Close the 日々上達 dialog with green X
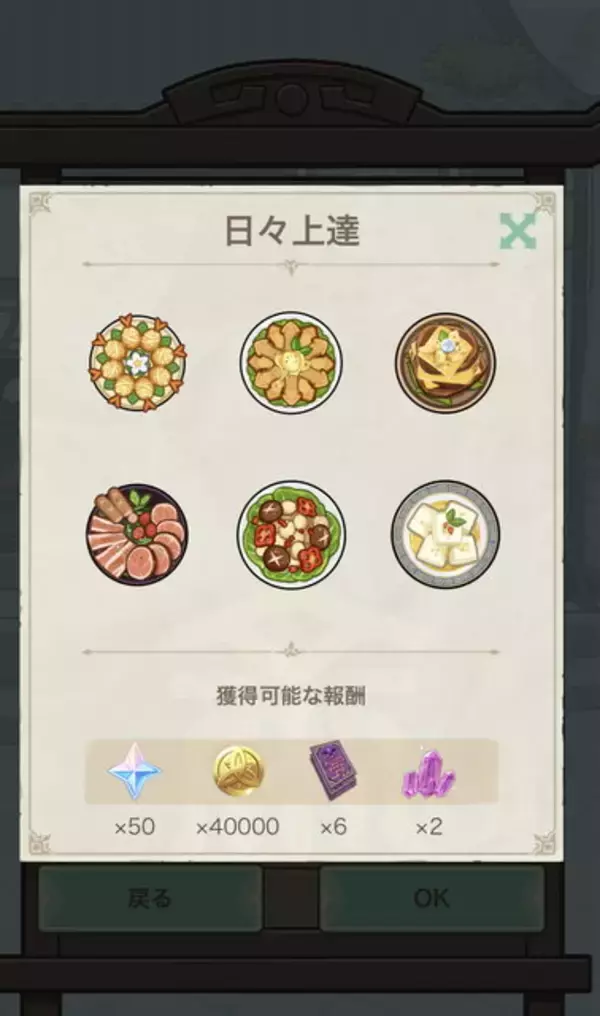 pyautogui.click(x=518, y=231)
